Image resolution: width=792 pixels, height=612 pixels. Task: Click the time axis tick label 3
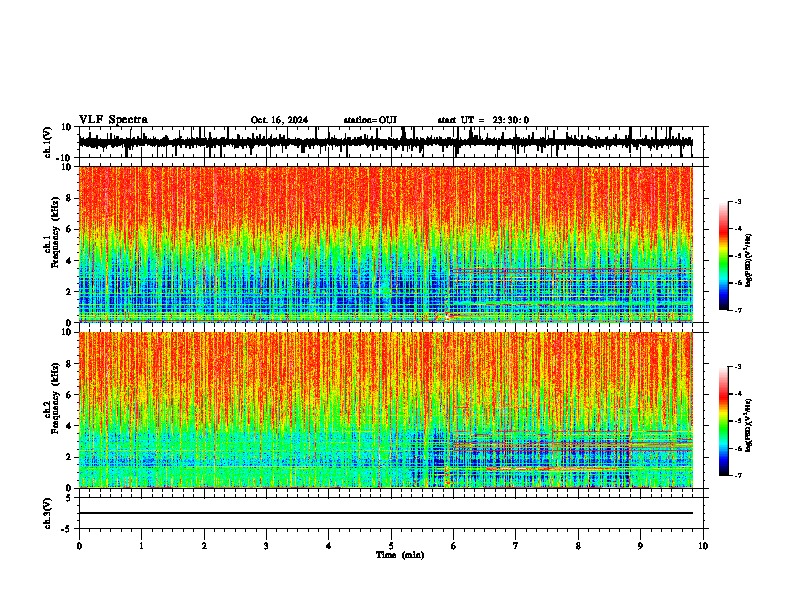pos(266,546)
